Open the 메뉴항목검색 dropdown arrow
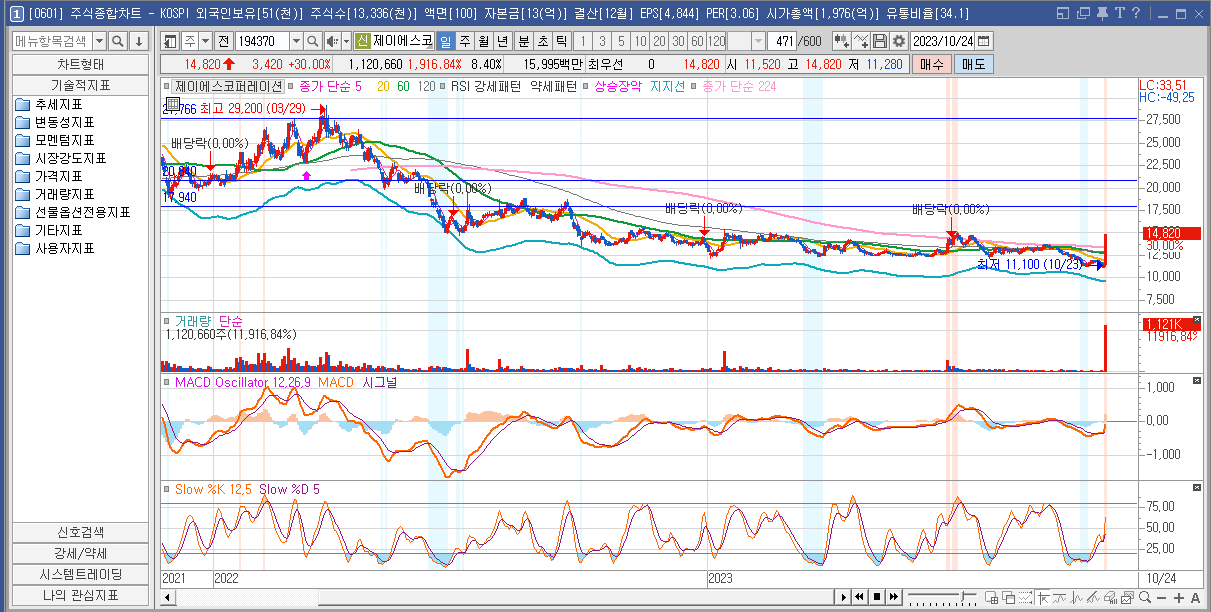The image size is (1211, 612). coord(98,41)
